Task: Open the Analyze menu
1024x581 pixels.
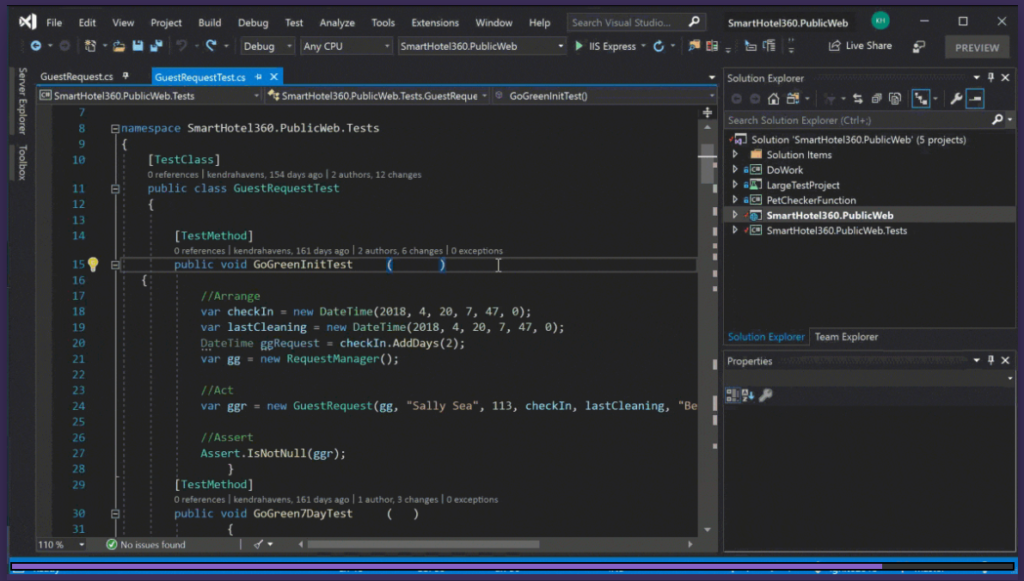Action: pyautogui.click(x=337, y=22)
